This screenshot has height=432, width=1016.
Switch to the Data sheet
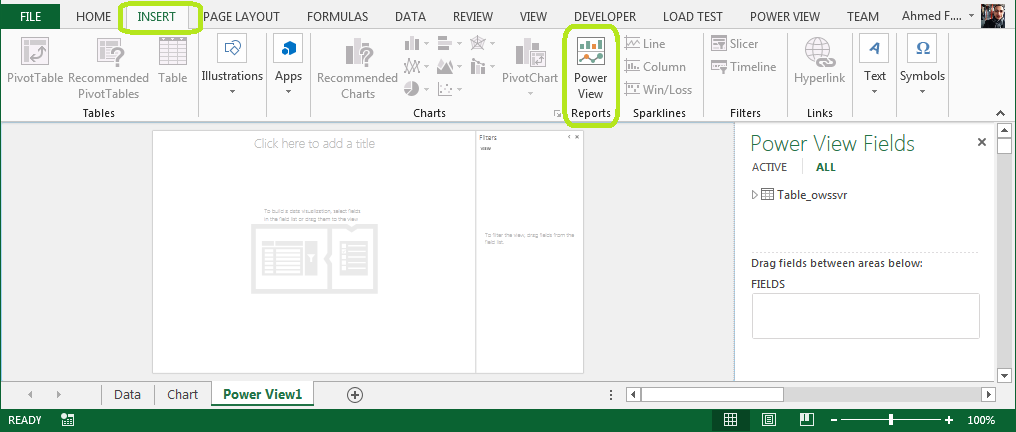point(128,394)
